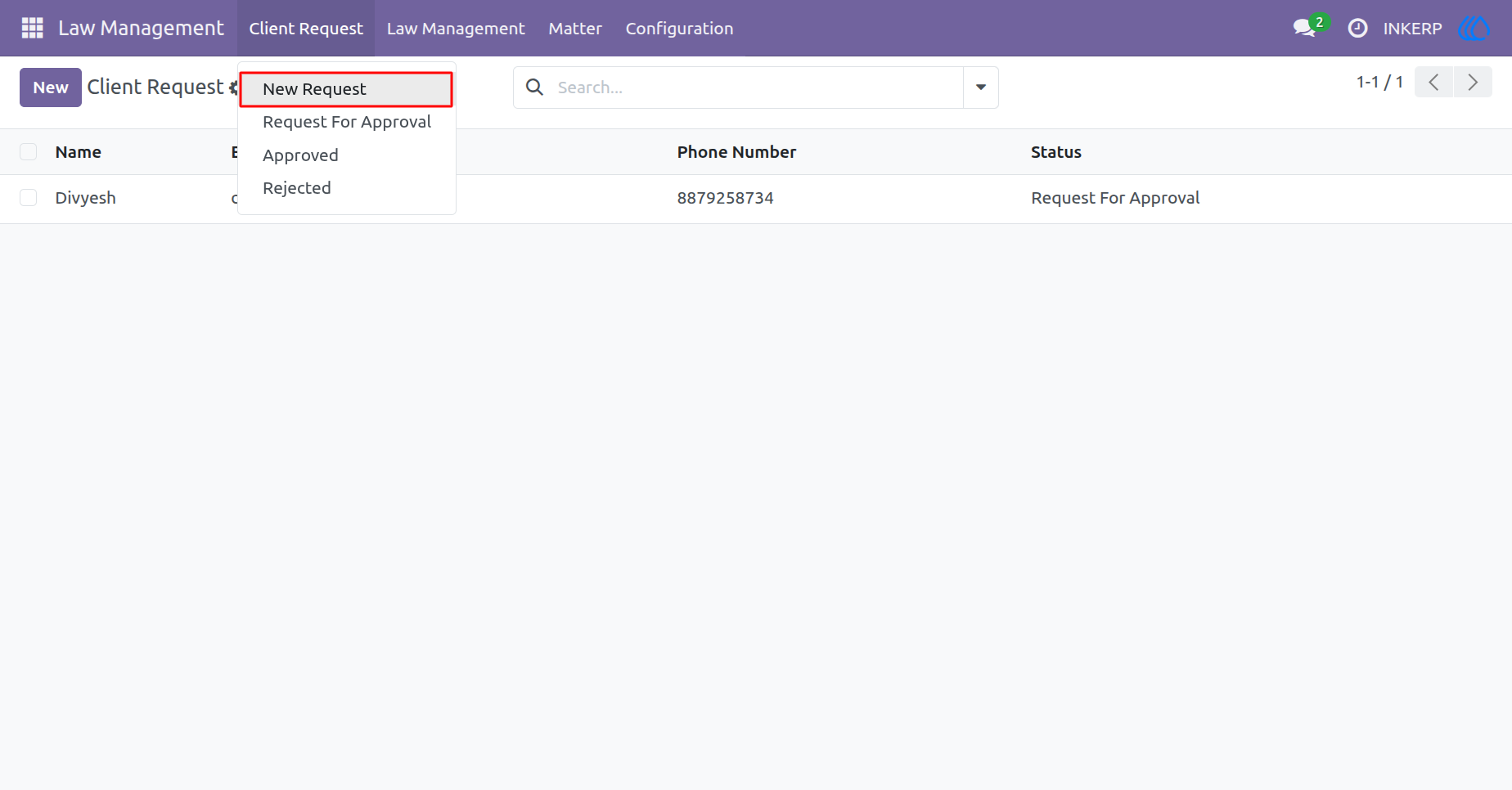Screen dimensions: 1512x790
Task: Open the Divyesh record name cell
Action: (86, 198)
